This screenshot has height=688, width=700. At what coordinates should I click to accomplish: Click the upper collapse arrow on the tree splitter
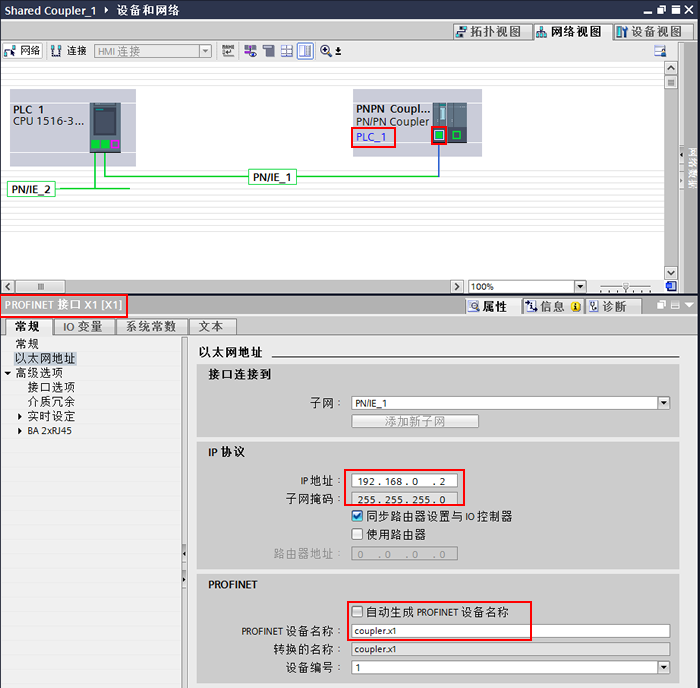click(x=184, y=554)
